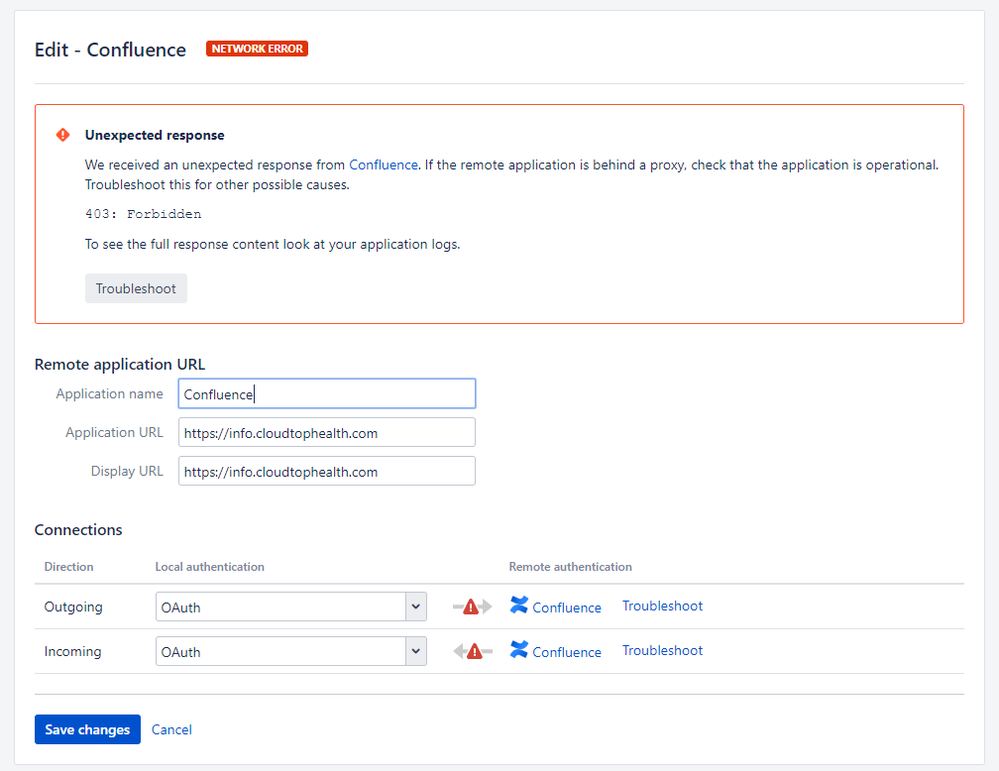The image size is (999, 771).
Task: Click the '403: Forbidden' error text
Action: pyautogui.click(x=143, y=214)
